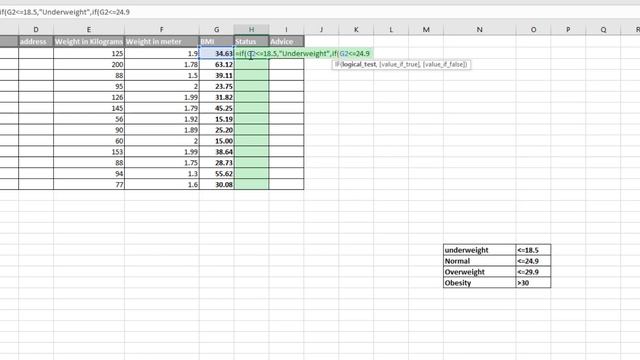The width and height of the screenshot is (640, 360).
Task: Click the height cell 1.89
Action: (x=162, y=130)
